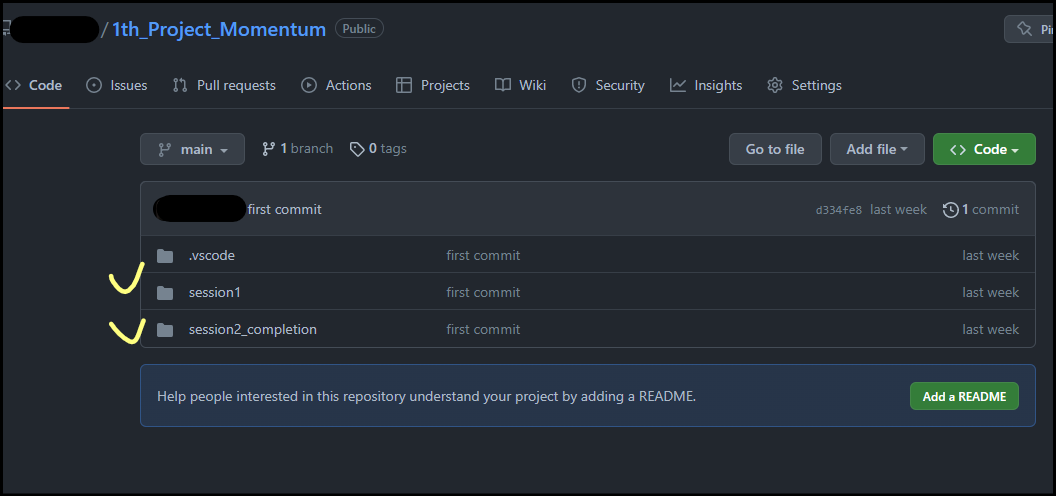Open the Security tab

pyautogui.click(x=608, y=86)
